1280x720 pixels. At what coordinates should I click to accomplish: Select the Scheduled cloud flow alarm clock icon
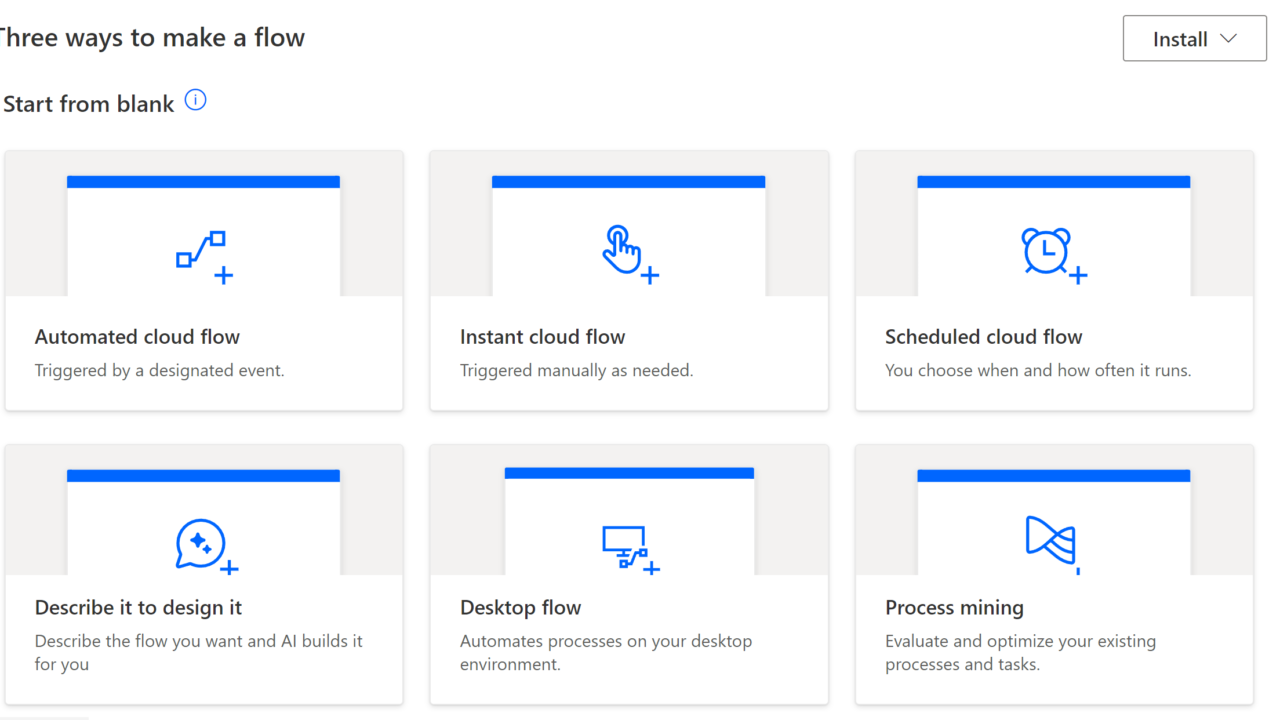pyautogui.click(x=1054, y=255)
